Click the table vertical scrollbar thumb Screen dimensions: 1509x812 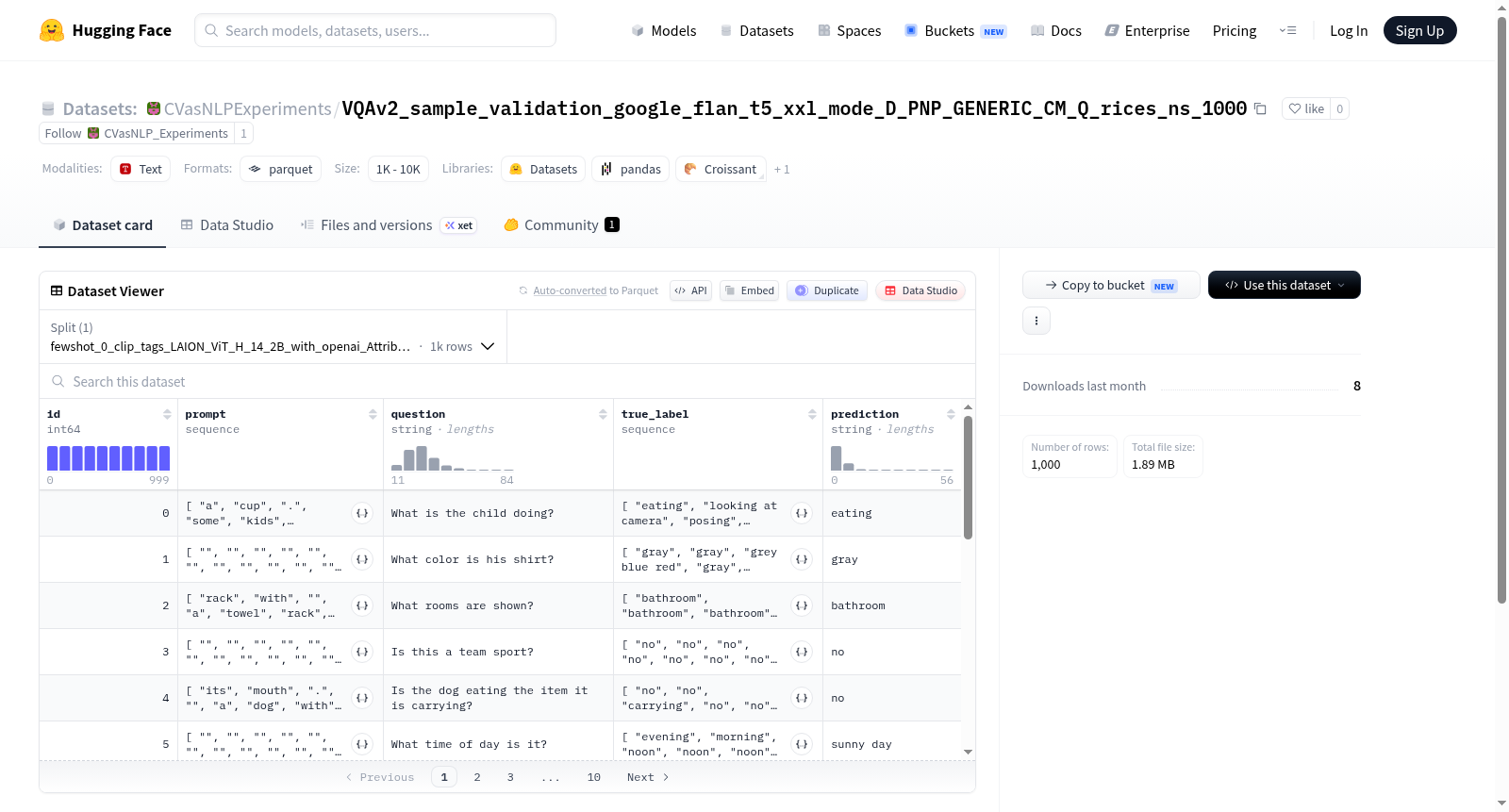(968, 477)
